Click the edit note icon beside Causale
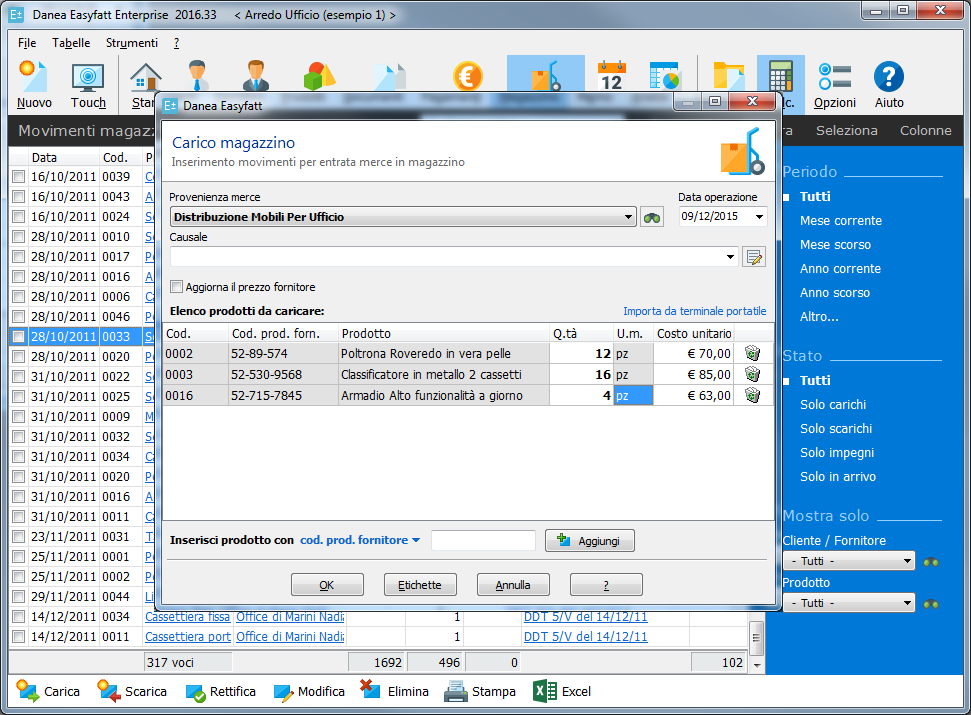 click(754, 258)
